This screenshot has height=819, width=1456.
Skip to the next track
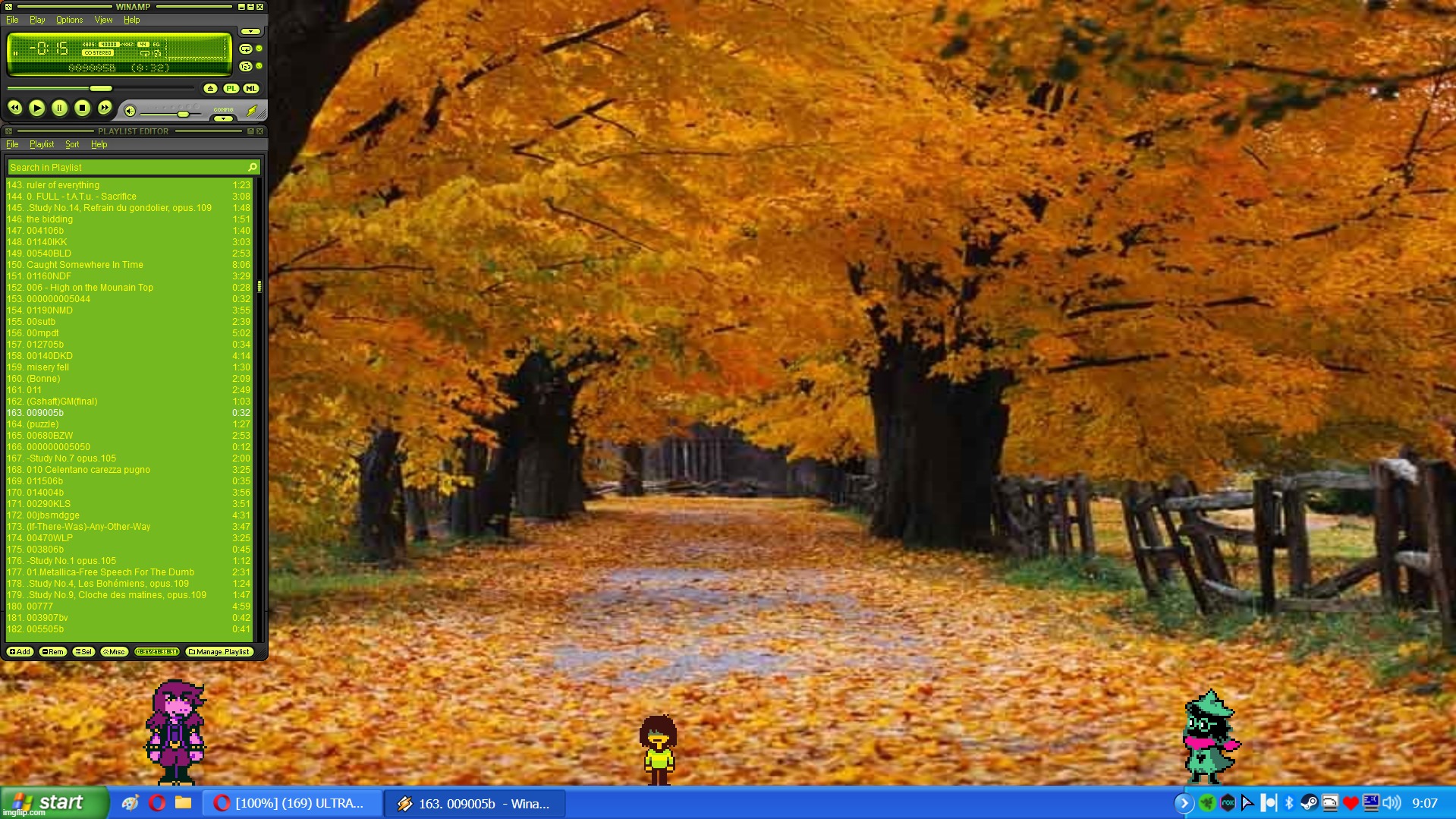[x=105, y=109]
